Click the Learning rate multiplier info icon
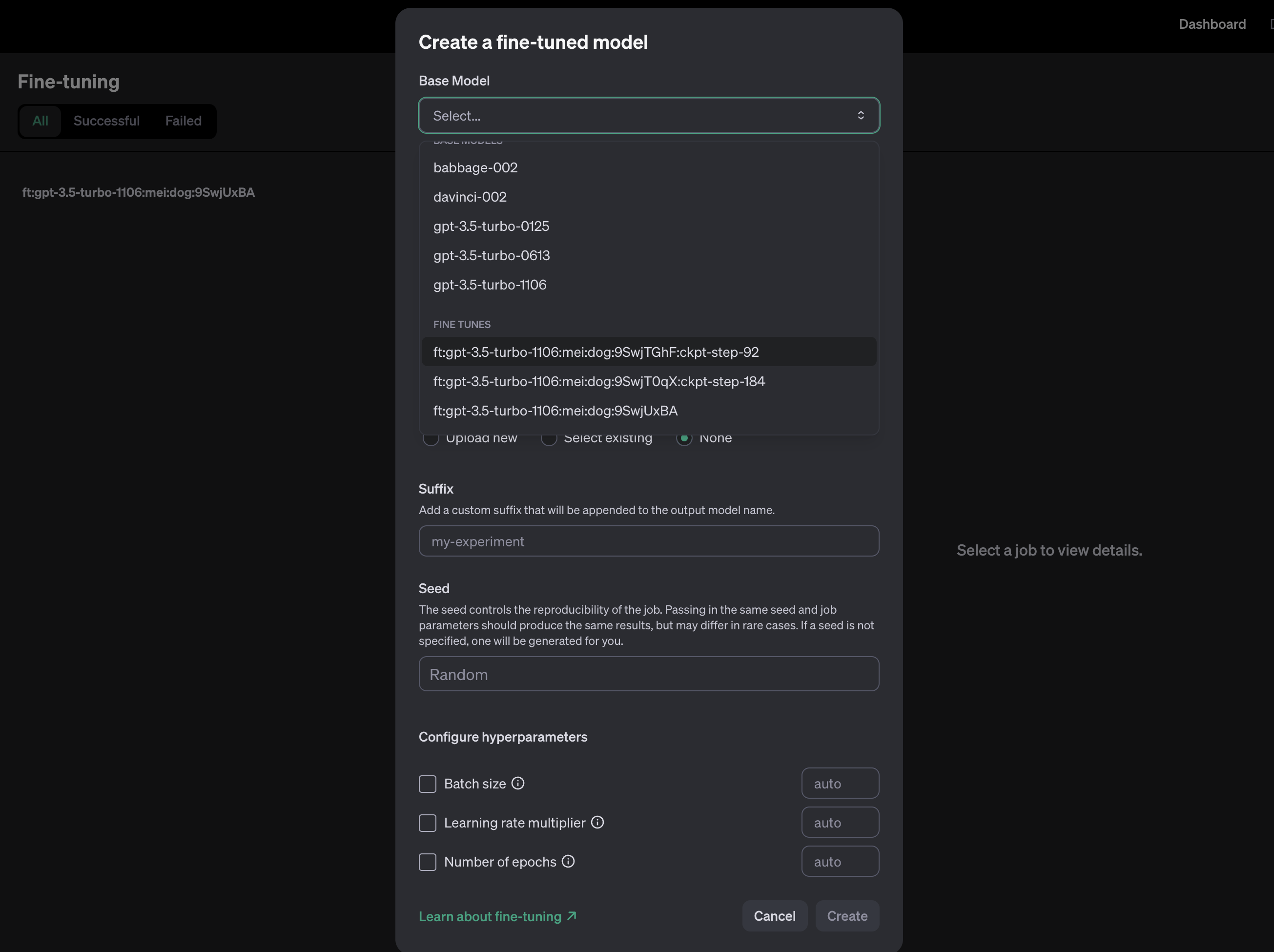Image resolution: width=1274 pixels, height=952 pixels. point(597,823)
